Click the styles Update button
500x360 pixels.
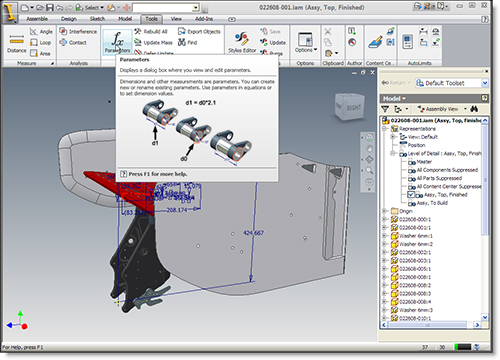tap(273, 43)
